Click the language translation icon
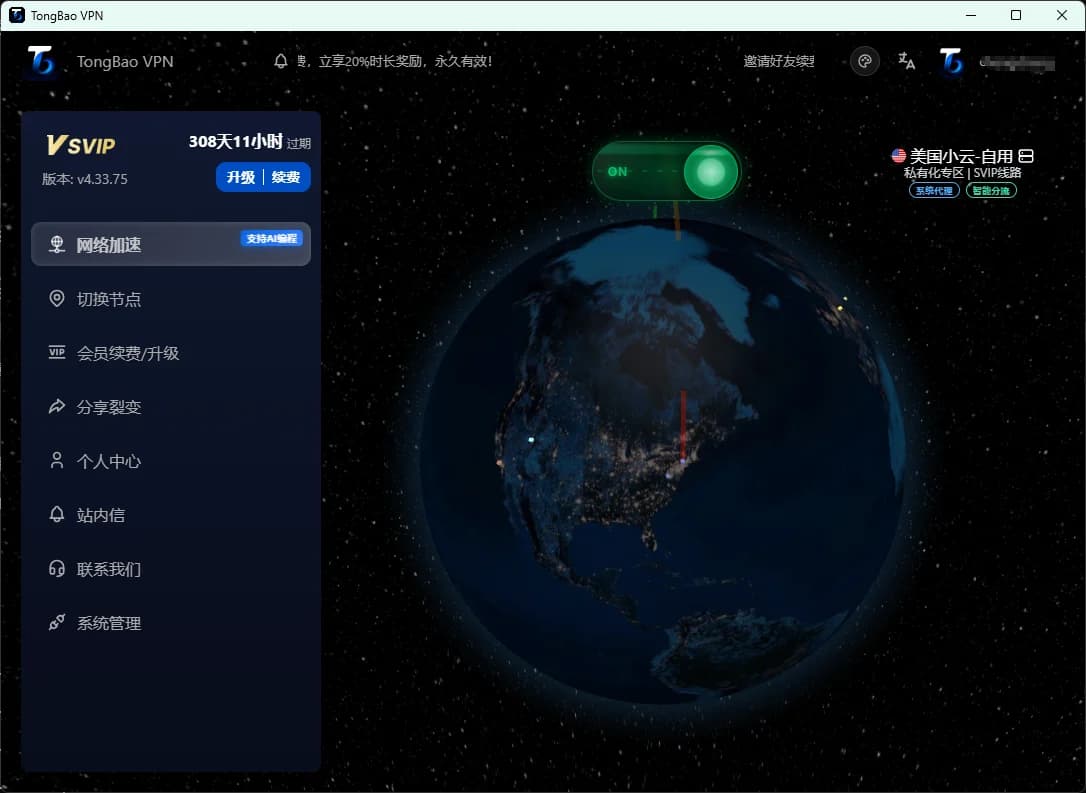 [x=907, y=61]
